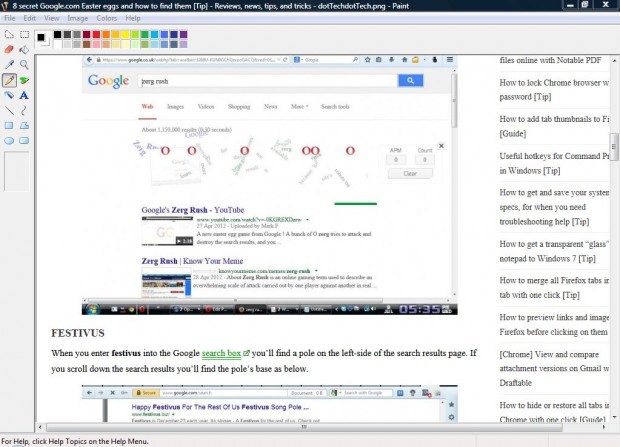
Task: Click 'Google's Zerg Rush - YouTube' result title
Action: [193, 210]
